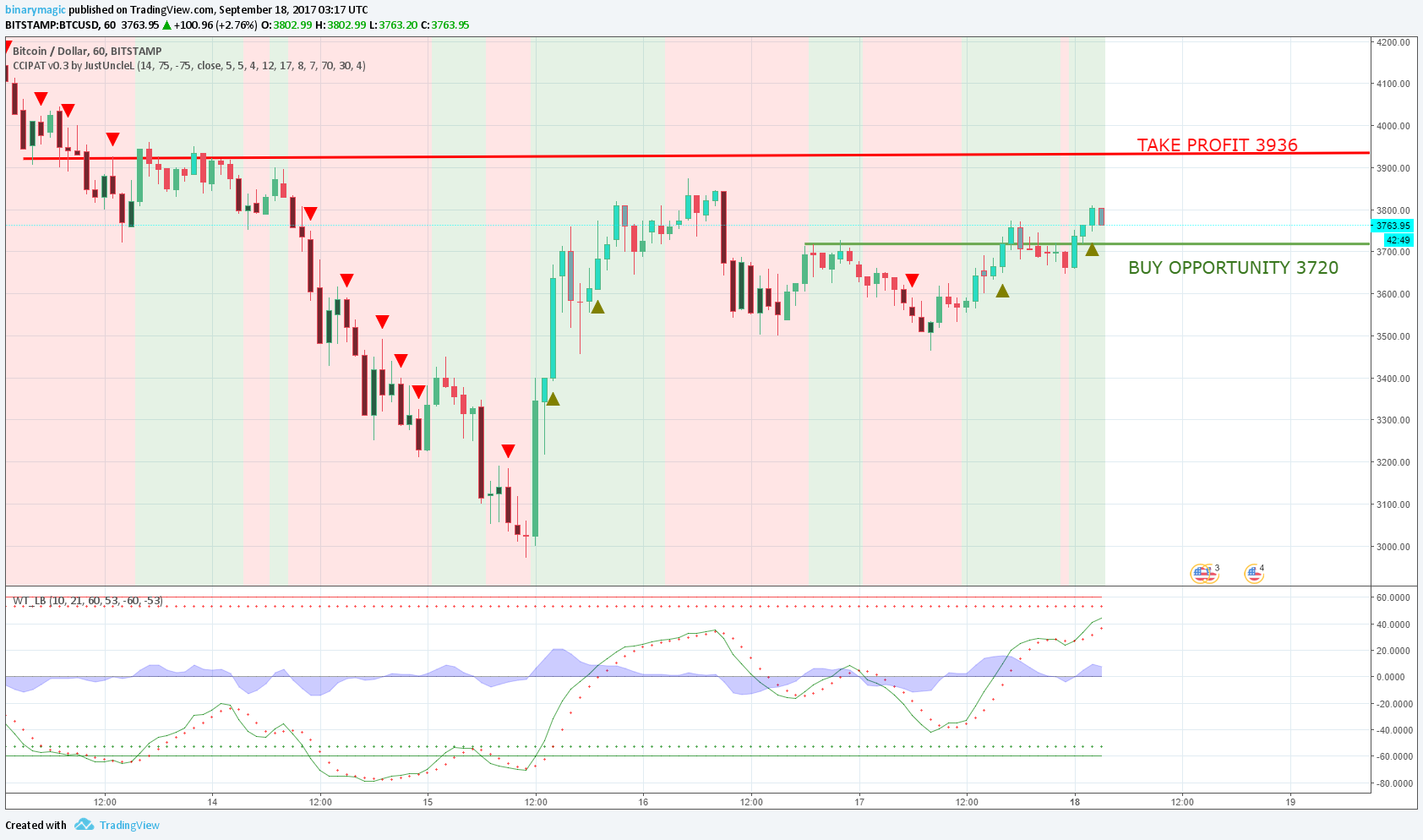Image resolution: width=1423 pixels, height=840 pixels.
Task: Click the 4000.00 price axis label
Action: click(x=1393, y=126)
